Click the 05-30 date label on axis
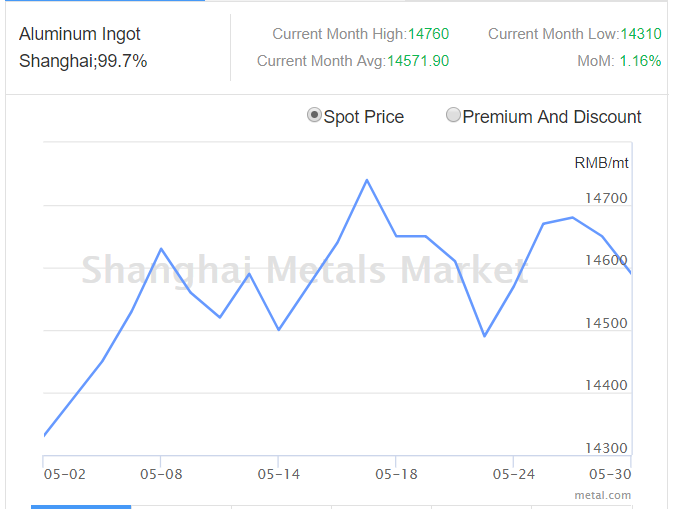Screen dimensions: 673x509 (610, 474)
